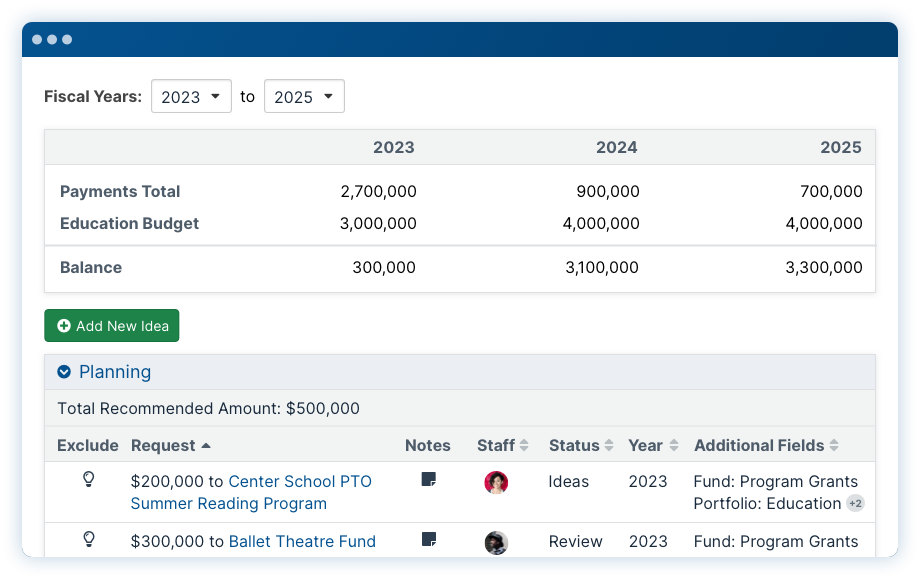
Task: Click the +2 additional fields badge
Action: [x=855, y=503]
